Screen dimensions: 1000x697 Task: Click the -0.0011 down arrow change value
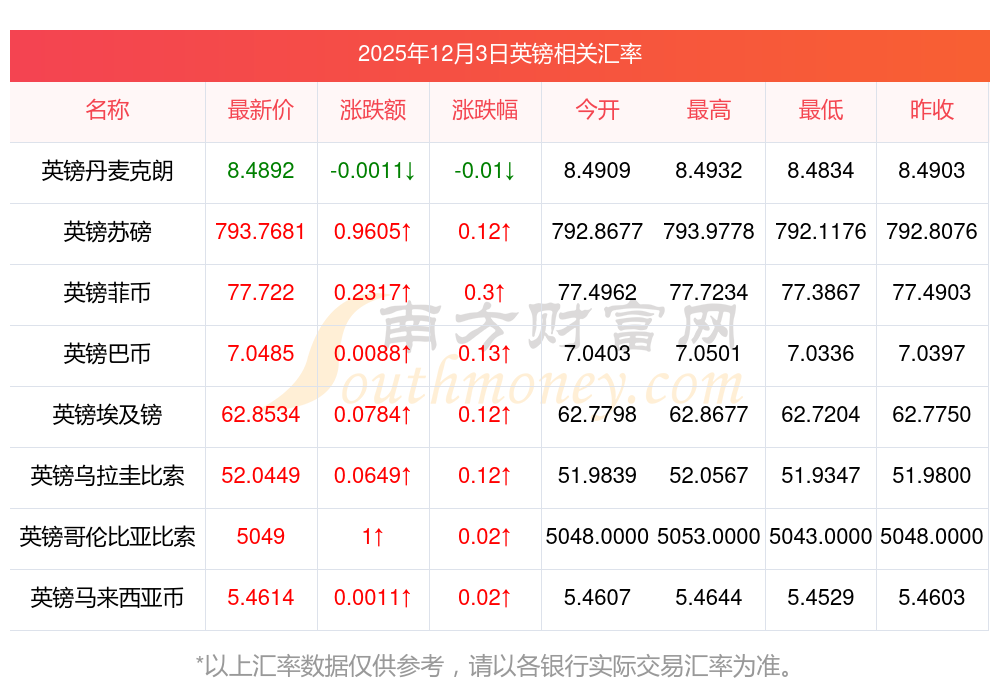pos(373,171)
